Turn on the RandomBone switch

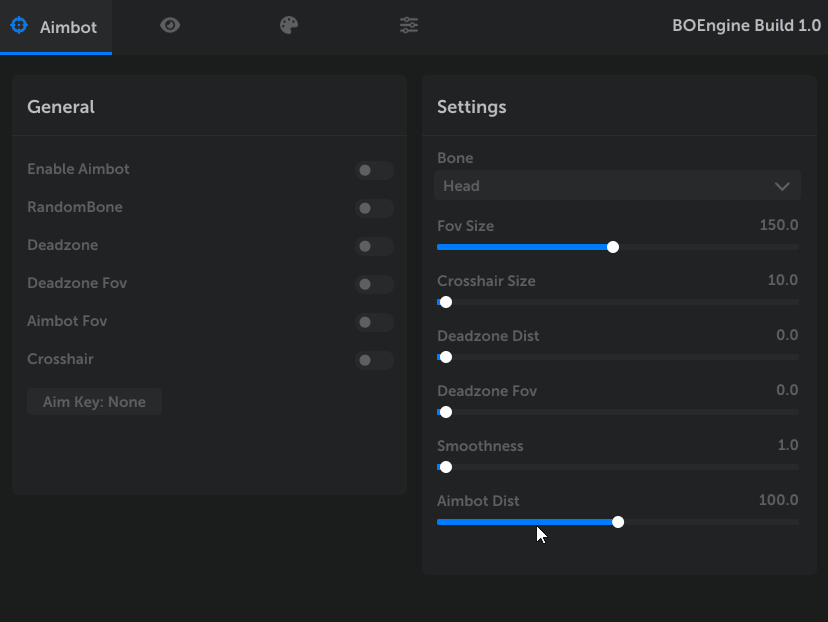click(x=374, y=208)
